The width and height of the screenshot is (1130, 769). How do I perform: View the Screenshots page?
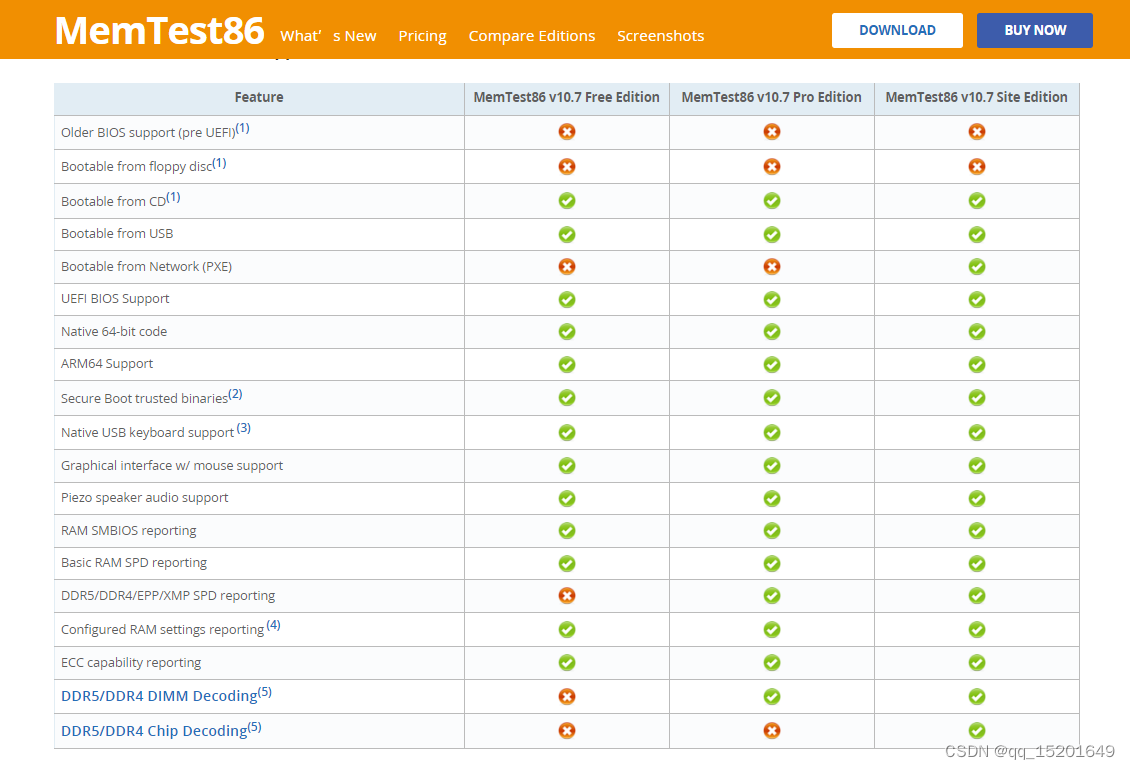660,35
